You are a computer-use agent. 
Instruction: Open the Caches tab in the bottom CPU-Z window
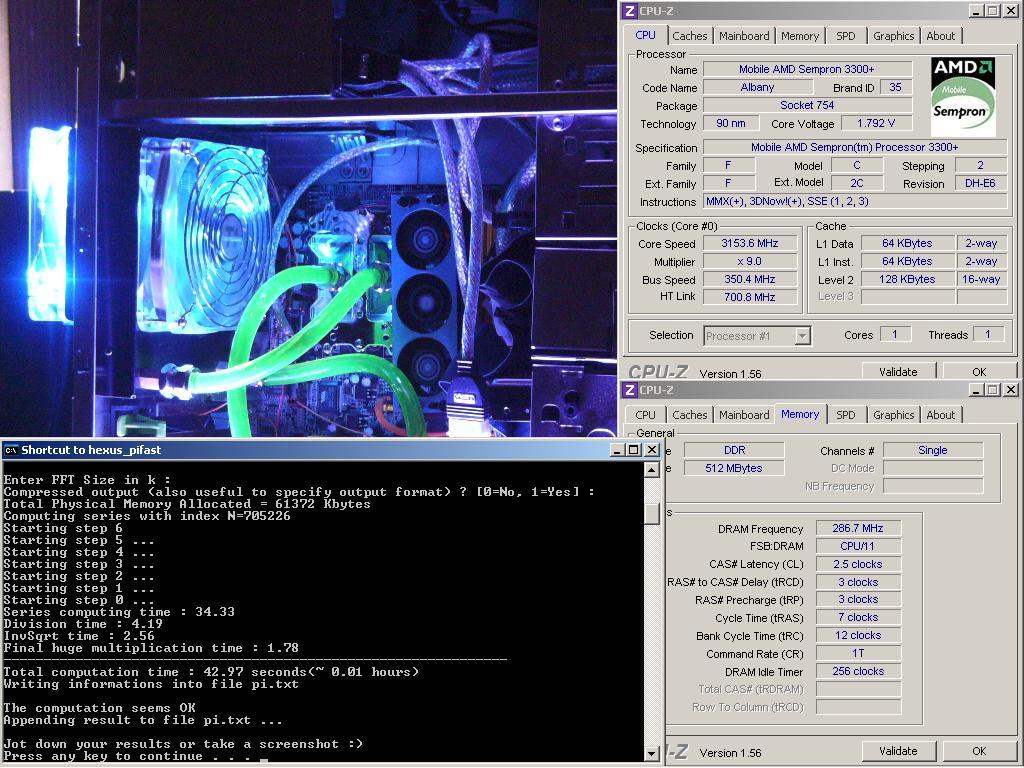tap(690, 415)
